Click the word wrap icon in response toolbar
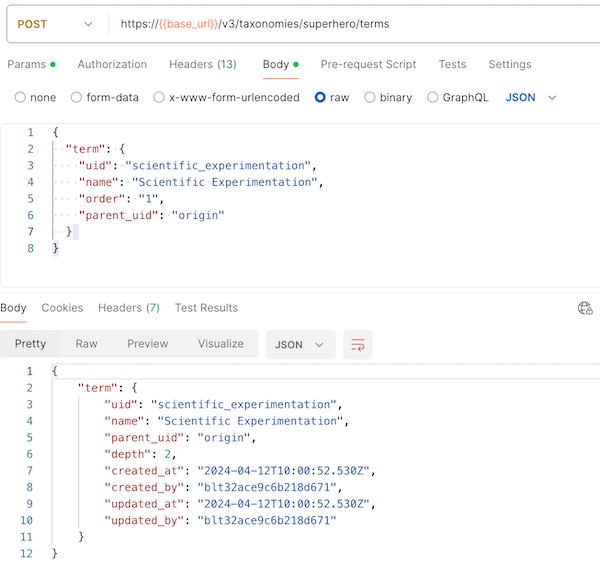 (357, 344)
